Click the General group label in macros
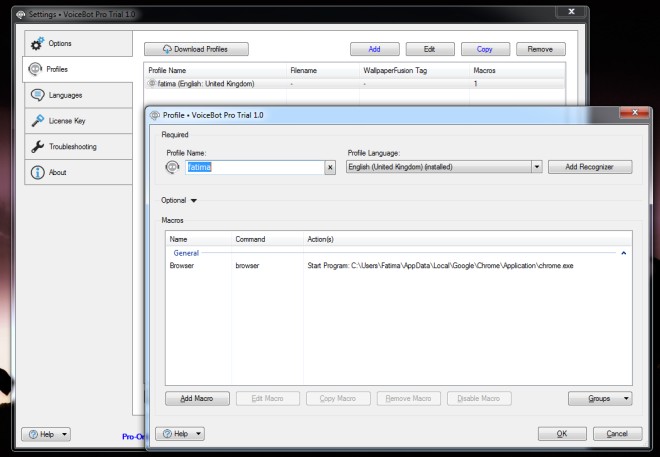This screenshot has width=660, height=457. pyautogui.click(x=186, y=253)
